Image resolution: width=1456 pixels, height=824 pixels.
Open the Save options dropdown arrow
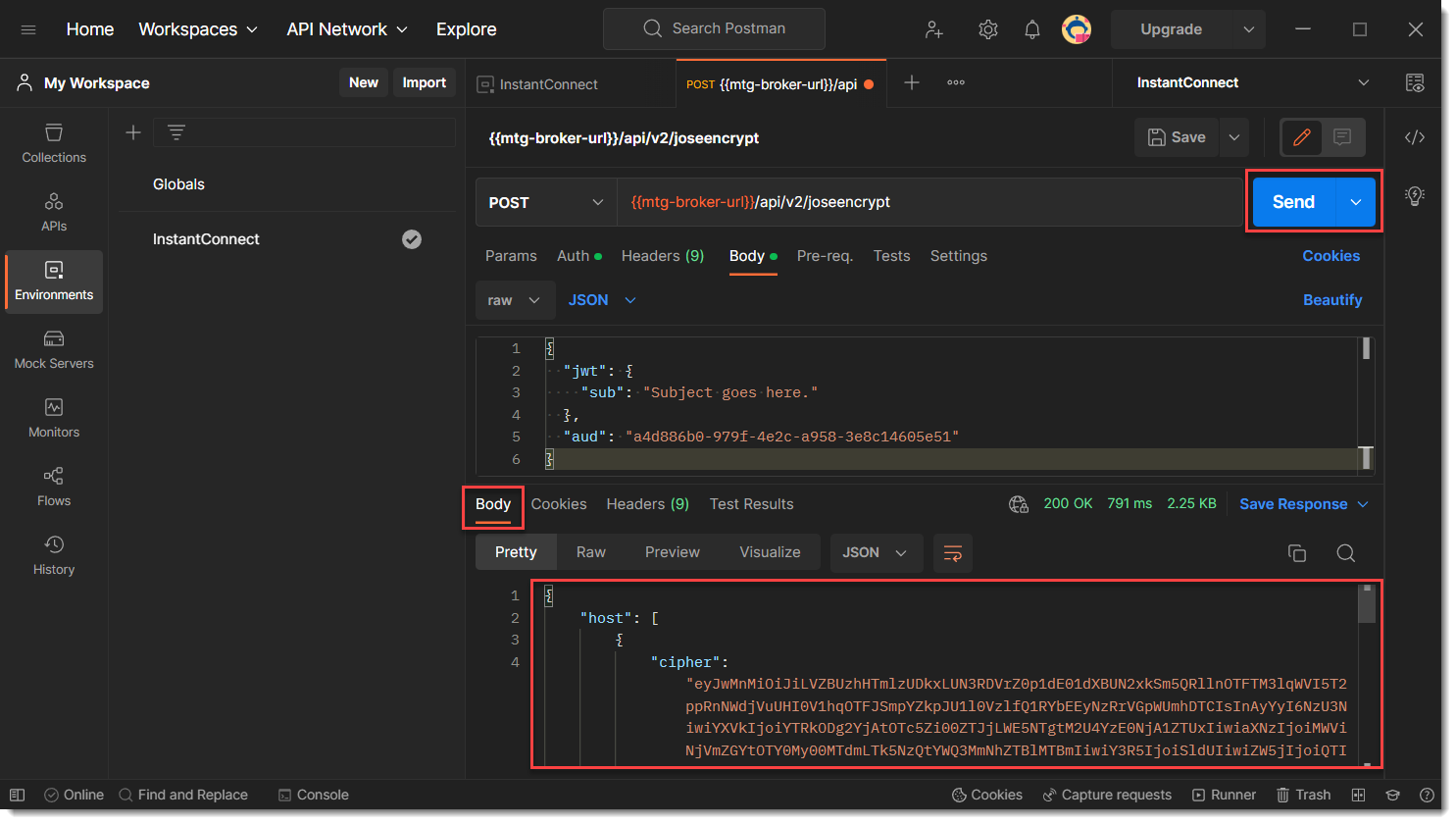click(x=1234, y=137)
